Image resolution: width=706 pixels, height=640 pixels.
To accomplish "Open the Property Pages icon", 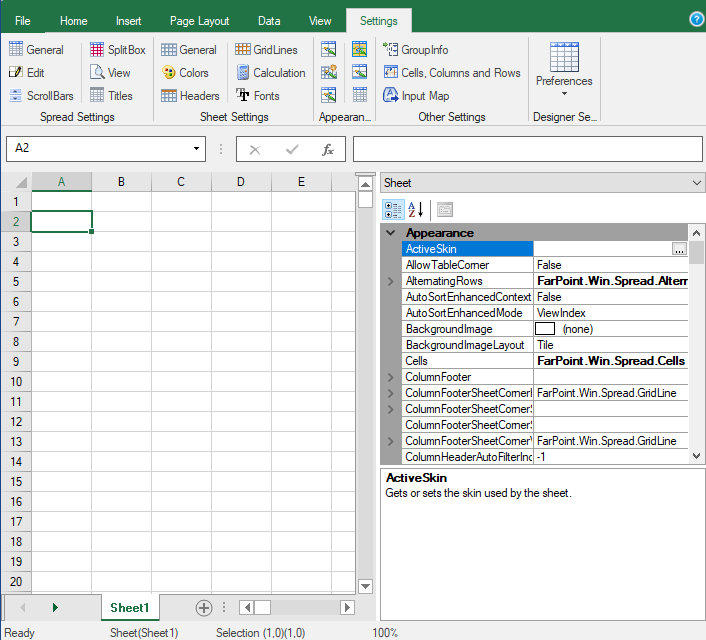I will pos(445,210).
